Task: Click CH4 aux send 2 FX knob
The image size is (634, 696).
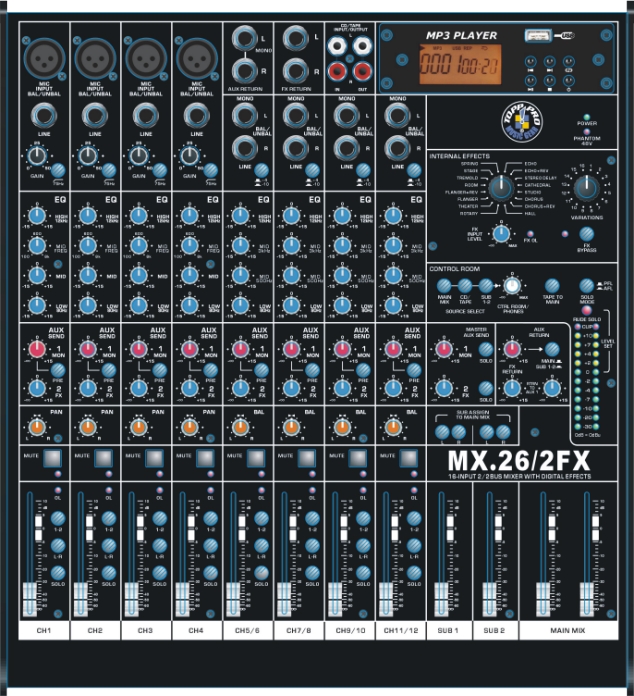Action: coord(190,388)
